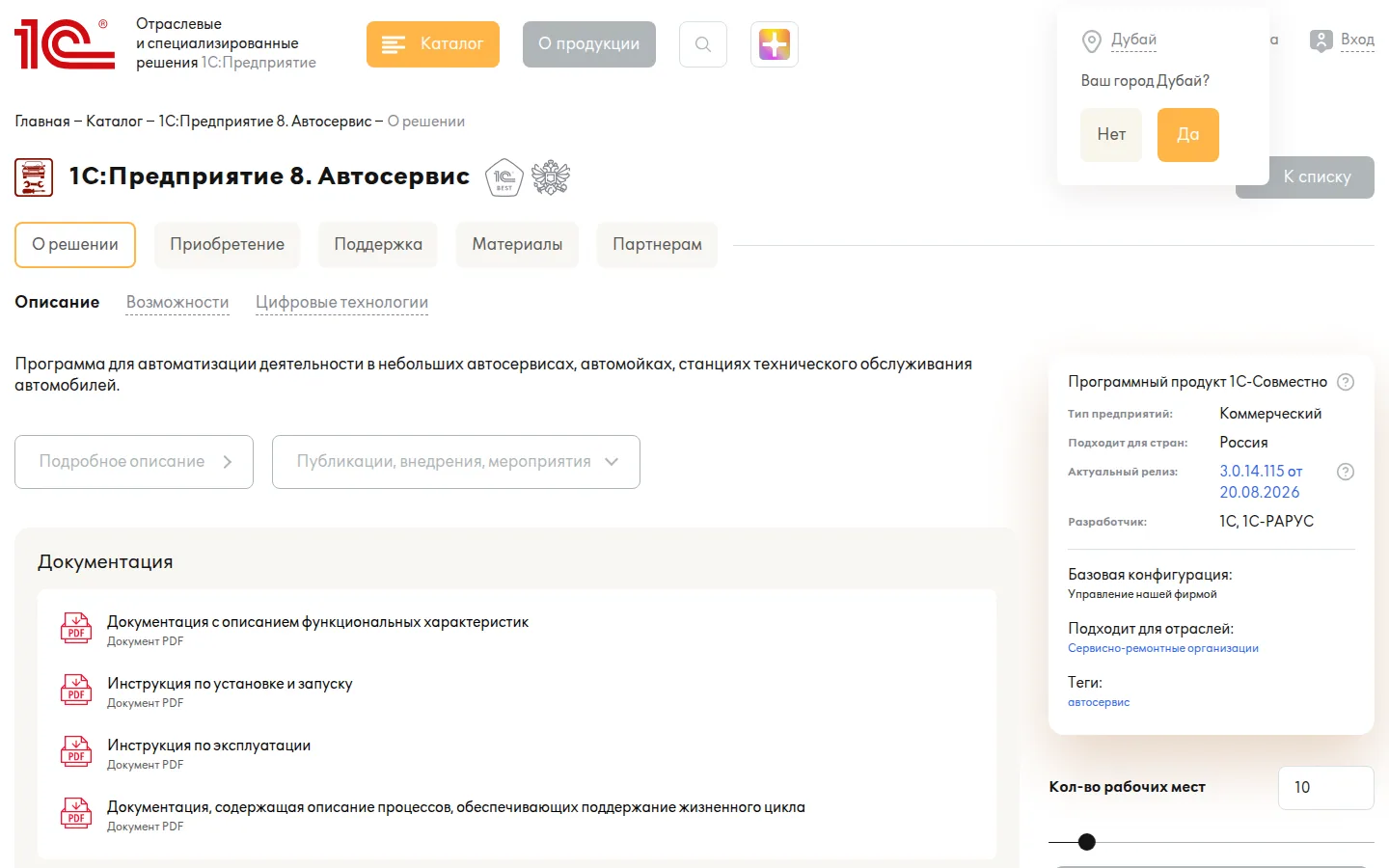Decline the city with the Нет button

[1111, 135]
